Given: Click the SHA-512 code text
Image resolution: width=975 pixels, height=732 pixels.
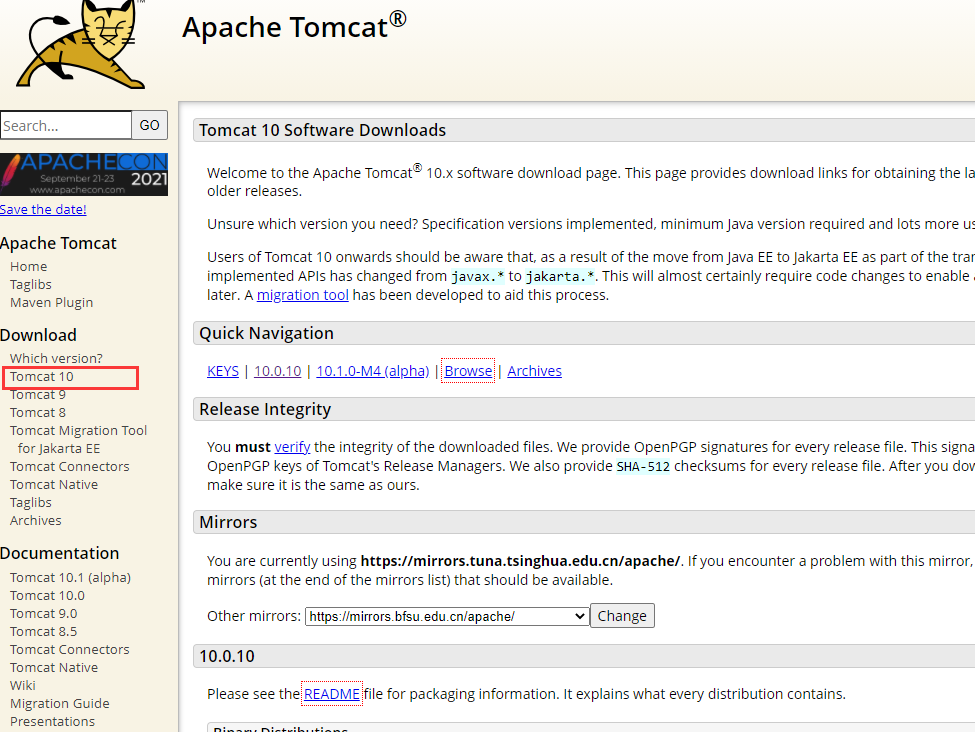Looking at the screenshot, I should coord(643,466).
